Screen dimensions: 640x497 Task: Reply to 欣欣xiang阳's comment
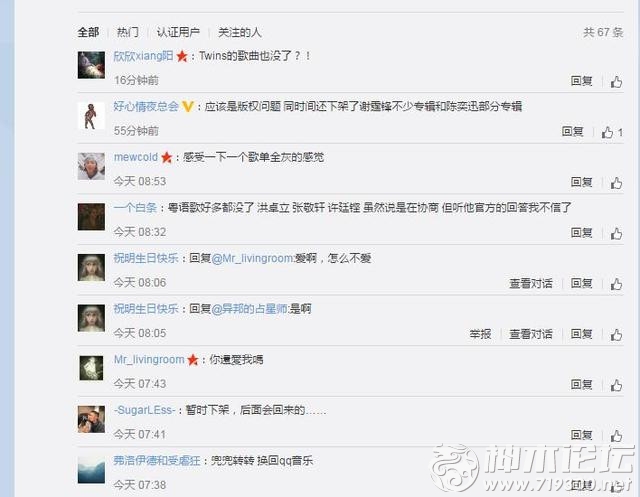[581, 81]
